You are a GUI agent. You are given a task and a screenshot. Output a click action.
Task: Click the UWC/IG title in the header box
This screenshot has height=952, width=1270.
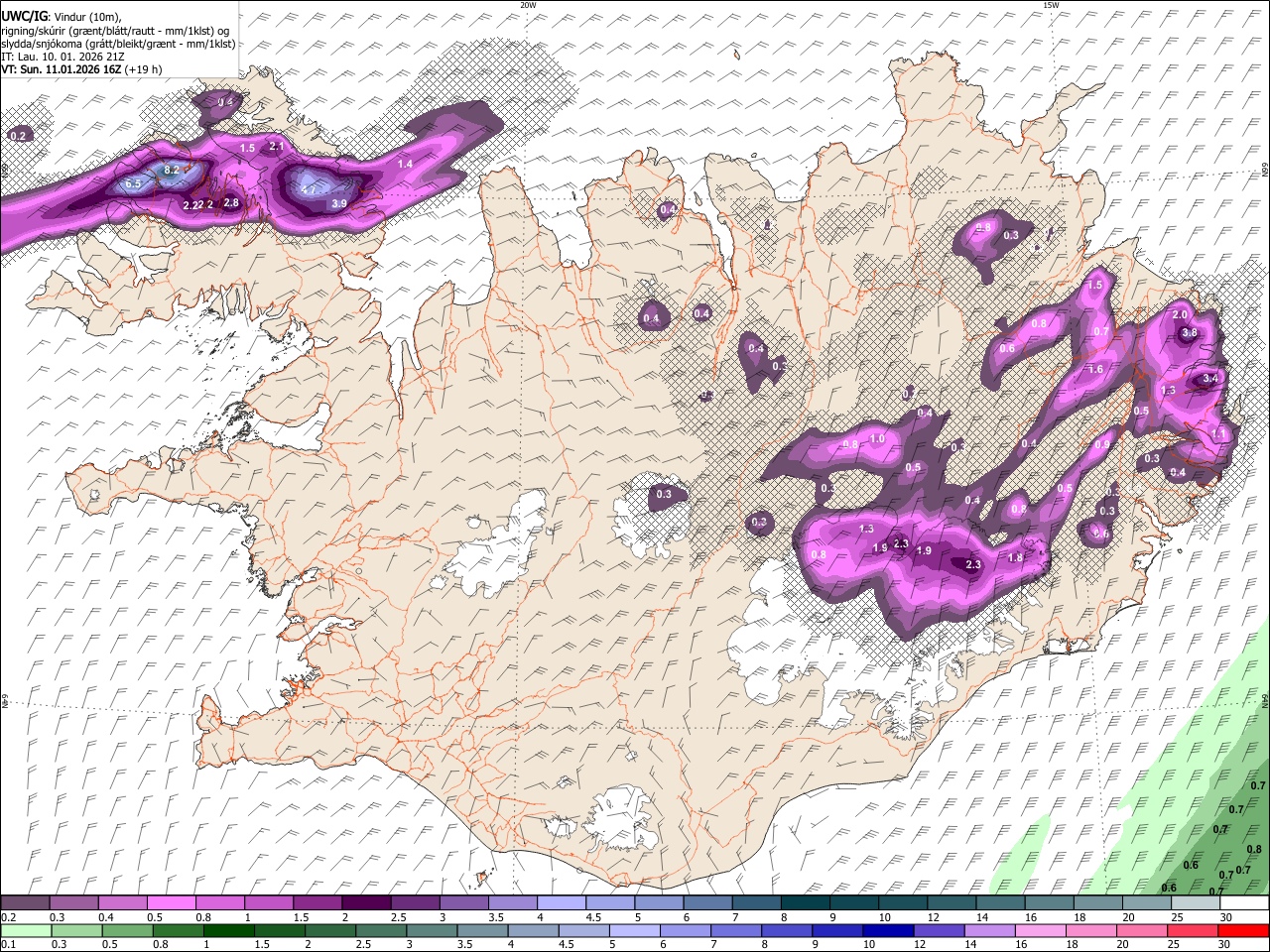[x=24, y=17]
